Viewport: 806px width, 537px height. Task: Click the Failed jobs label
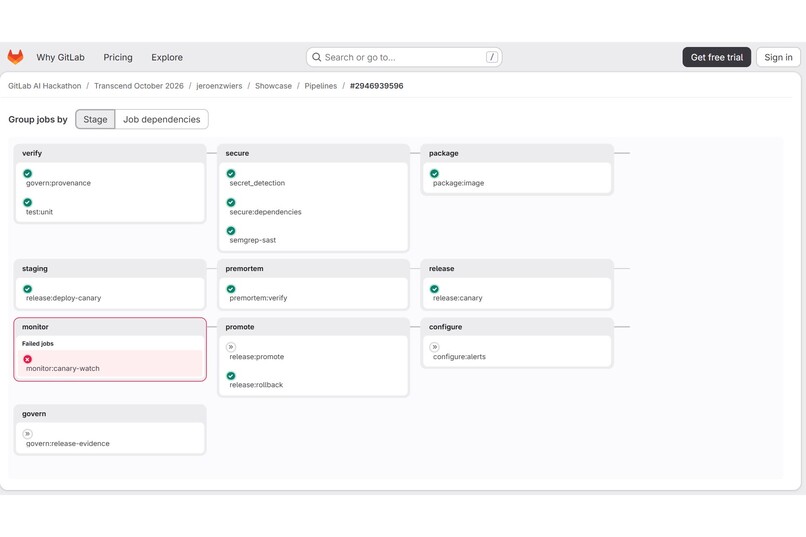pos(38,343)
